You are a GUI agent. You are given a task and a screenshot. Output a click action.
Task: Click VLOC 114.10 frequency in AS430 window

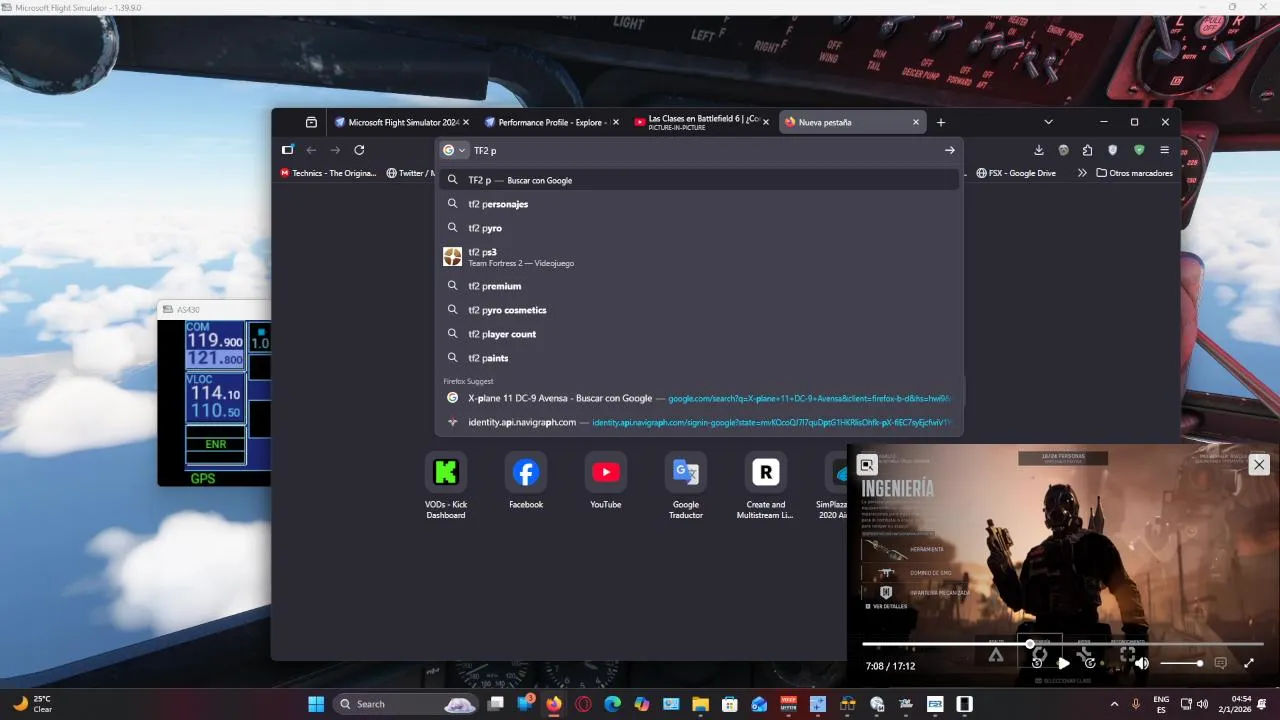[x=216, y=394]
